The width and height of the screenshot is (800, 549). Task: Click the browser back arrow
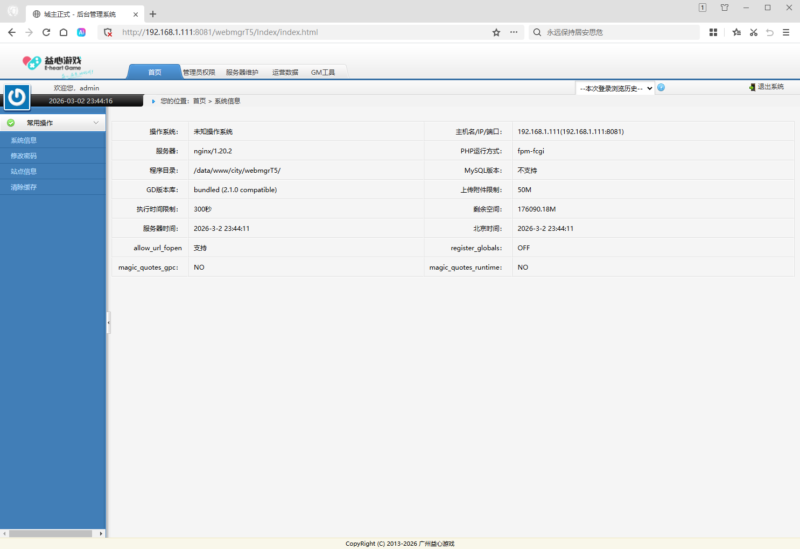pyautogui.click(x=11, y=32)
